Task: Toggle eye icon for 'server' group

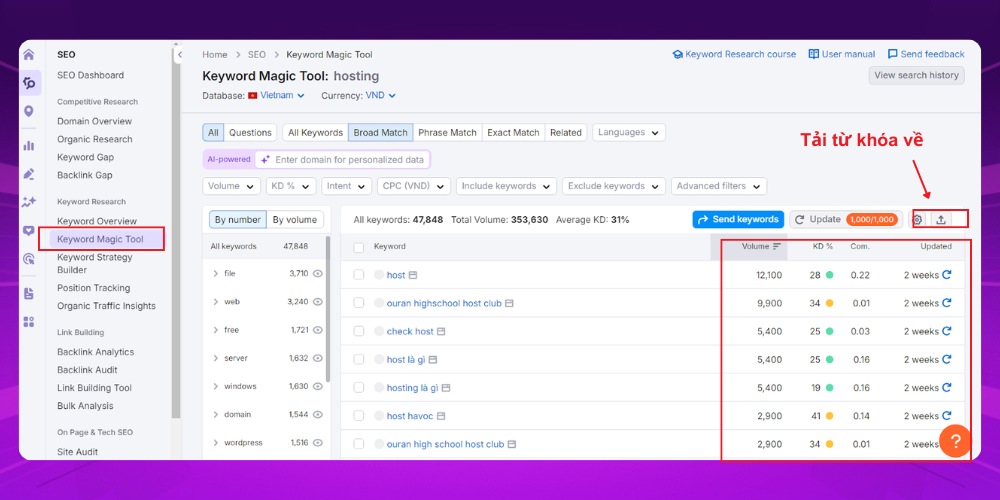Action: tap(318, 358)
